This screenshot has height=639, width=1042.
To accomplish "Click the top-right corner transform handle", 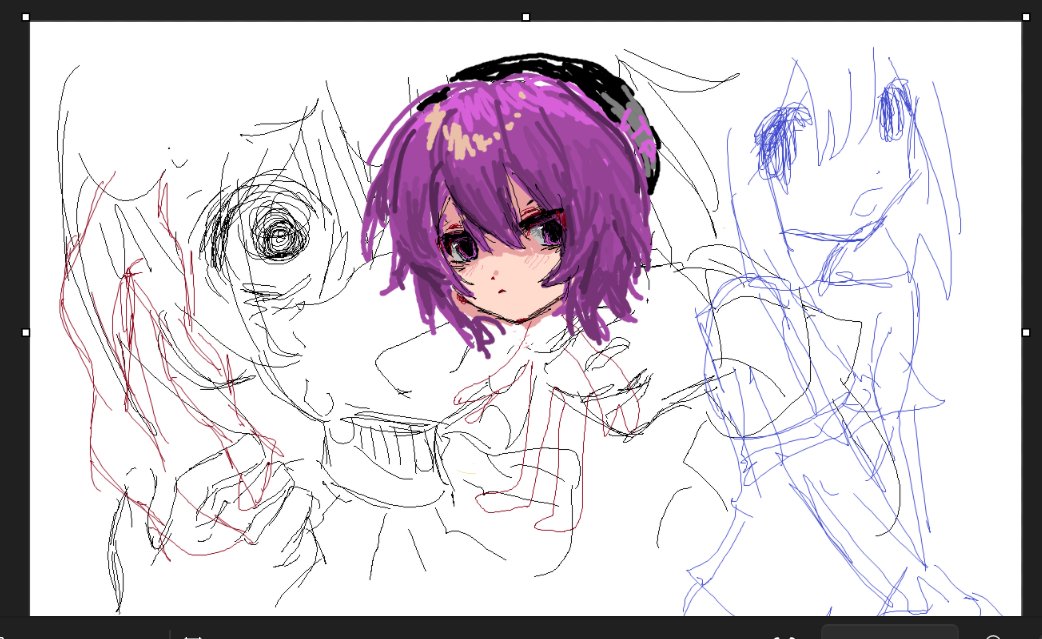I will pos(1025,17).
